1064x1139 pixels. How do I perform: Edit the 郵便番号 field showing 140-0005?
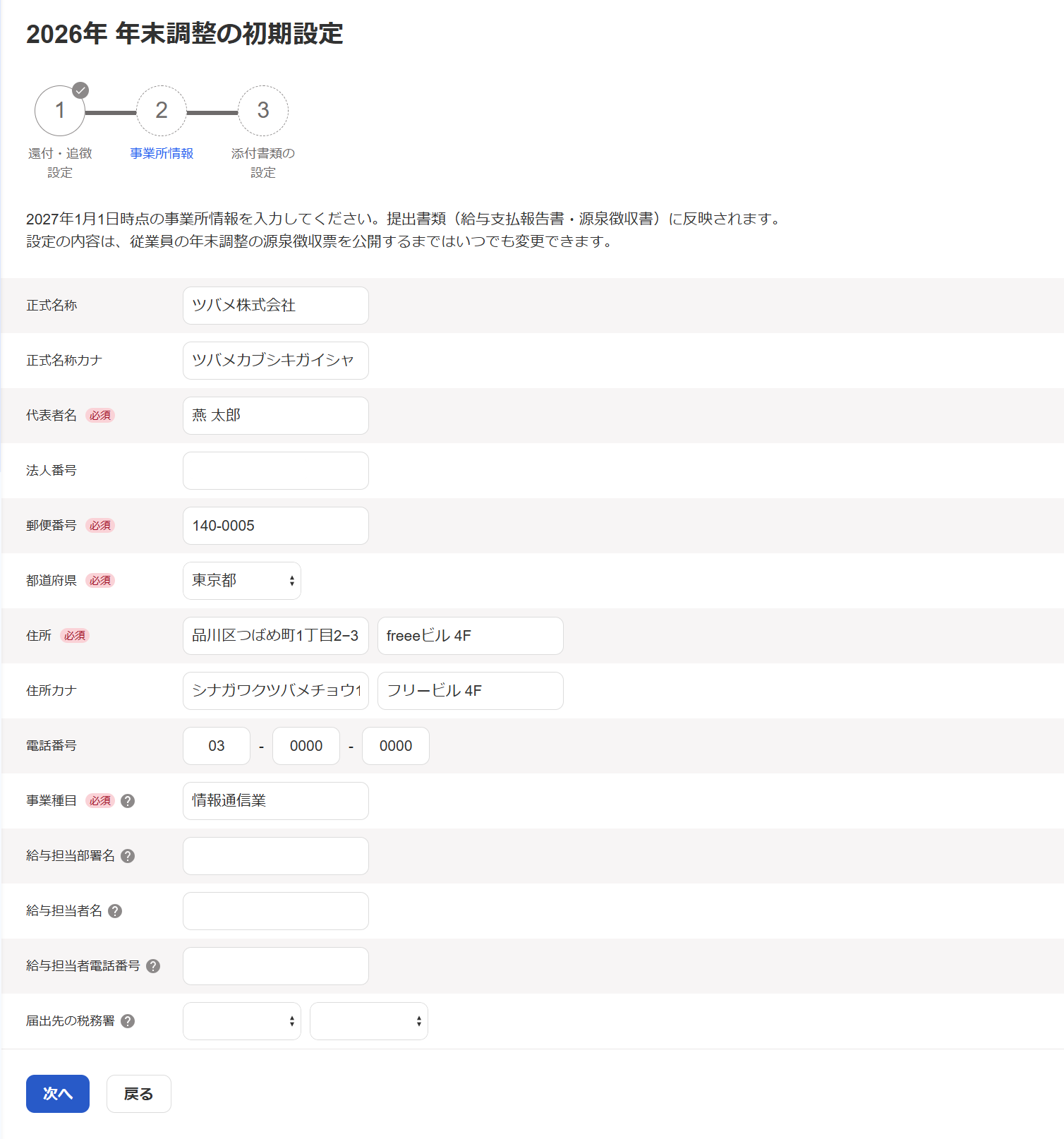pos(276,526)
